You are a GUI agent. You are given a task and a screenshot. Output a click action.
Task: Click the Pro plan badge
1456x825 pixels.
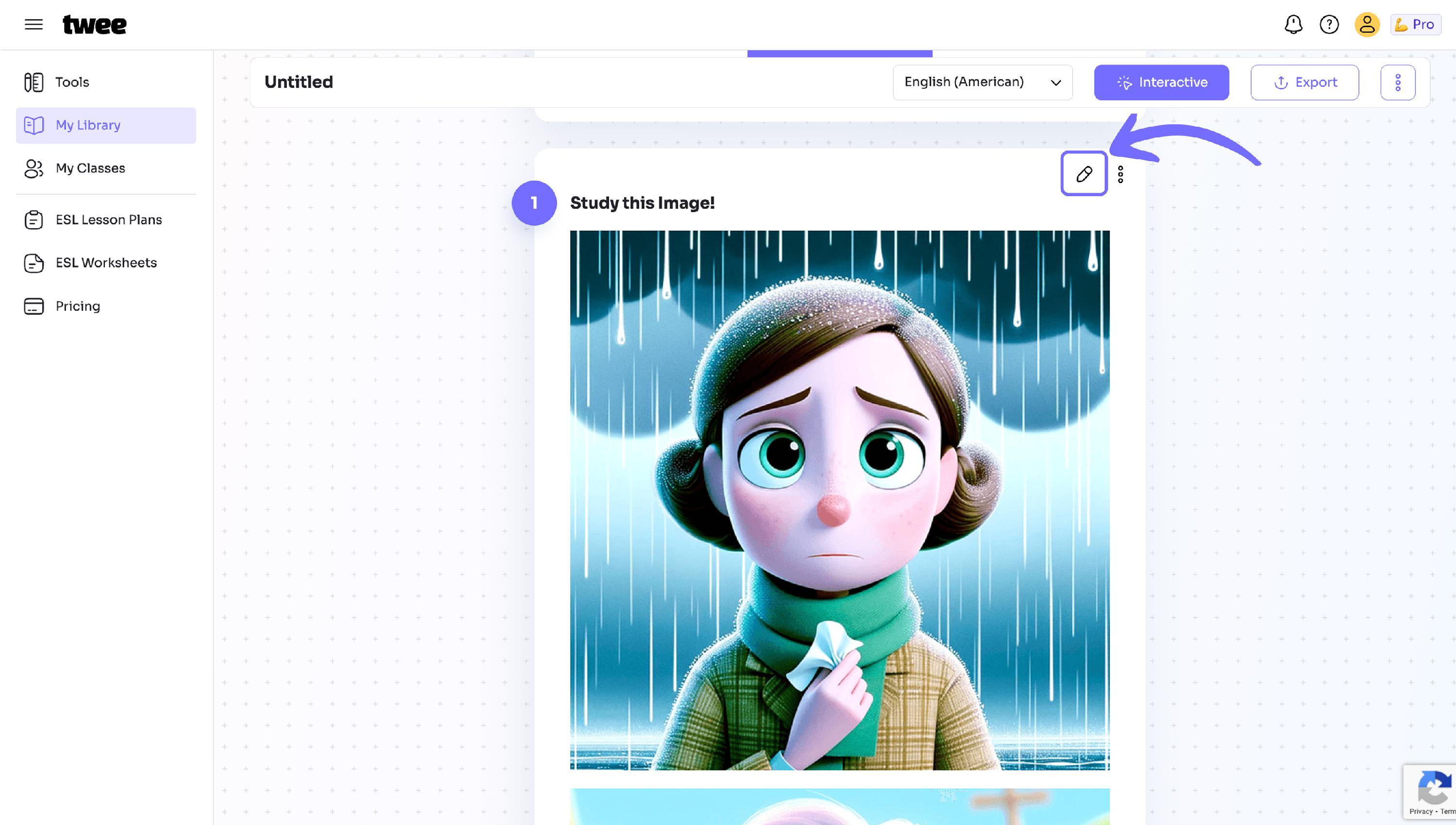[x=1415, y=24]
